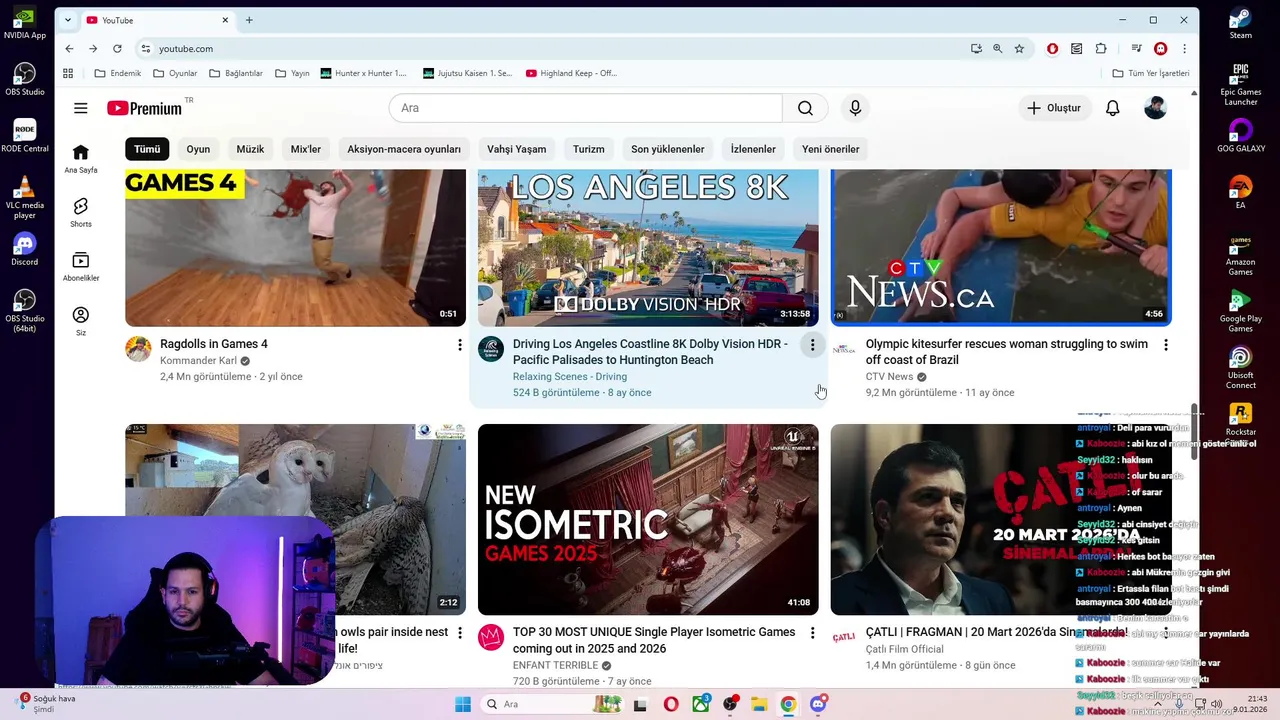Image resolution: width=1280 pixels, height=720 pixels.
Task: Play New Isometric Games 2025 thumbnail
Action: click(x=648, y=519)
